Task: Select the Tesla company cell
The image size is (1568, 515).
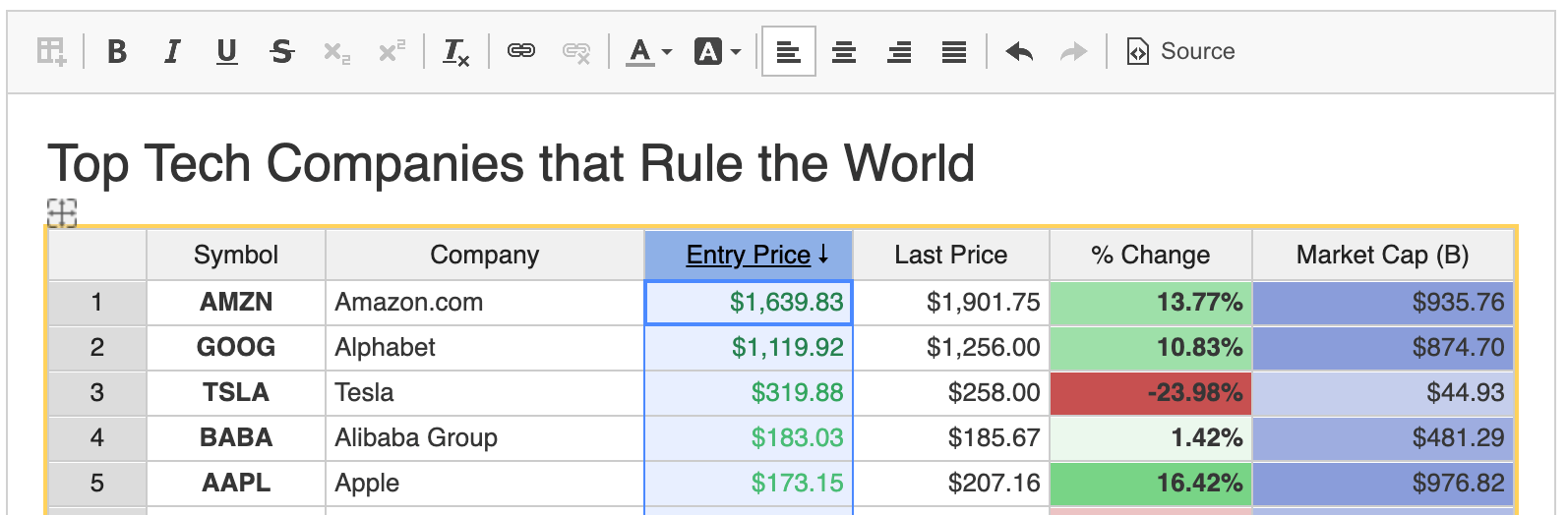Action: tap(485, 393)
